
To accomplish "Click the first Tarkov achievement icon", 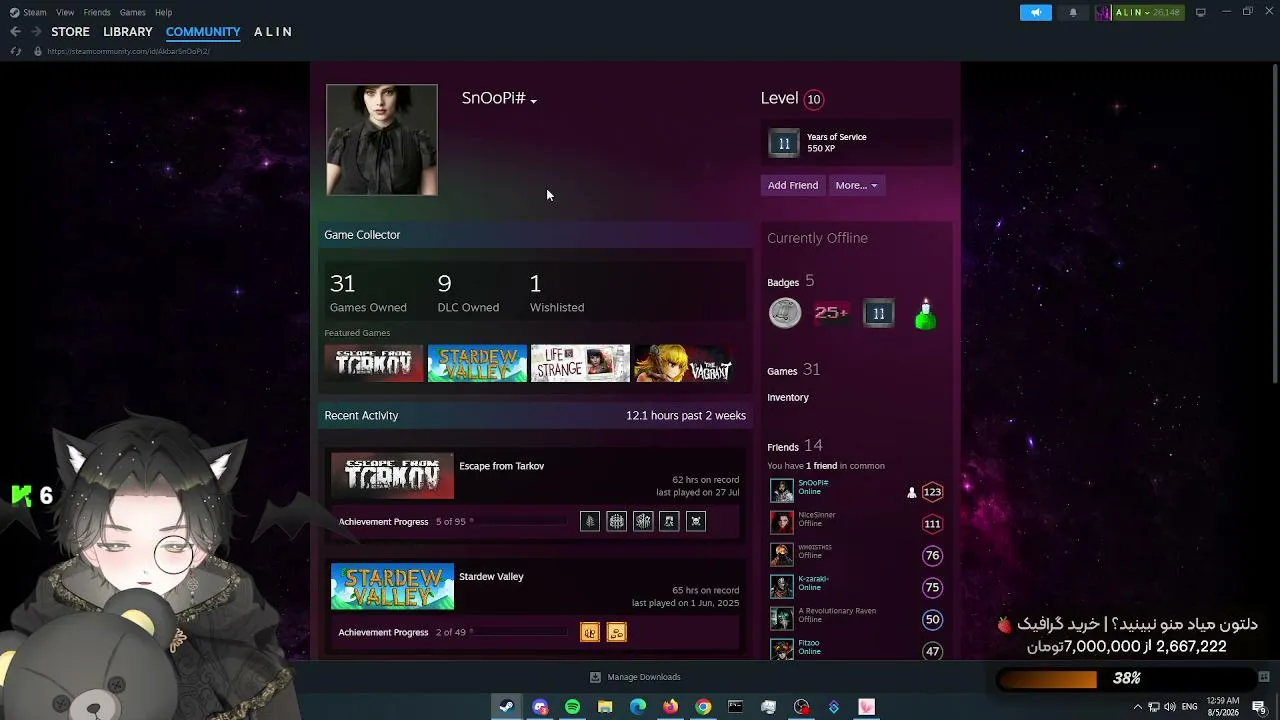I will 590,521.
